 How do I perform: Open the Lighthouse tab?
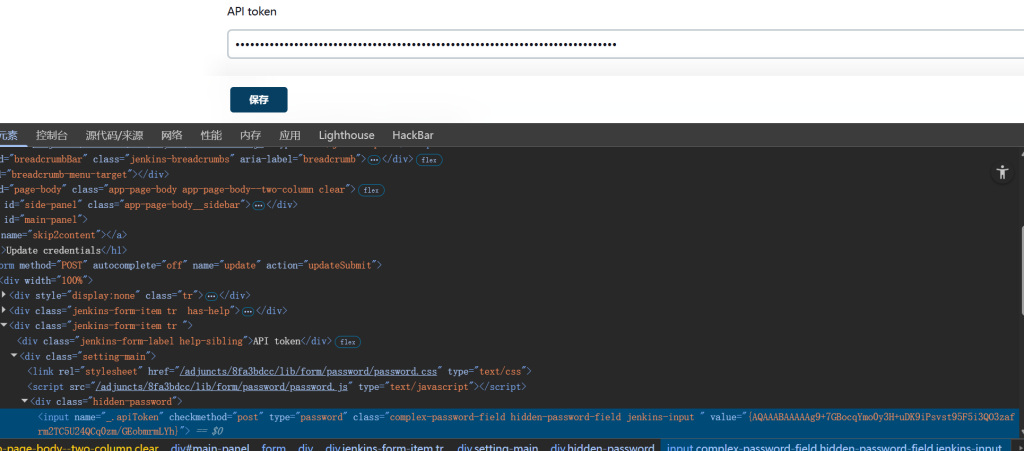pyautogui.click(x=346, y=136)
